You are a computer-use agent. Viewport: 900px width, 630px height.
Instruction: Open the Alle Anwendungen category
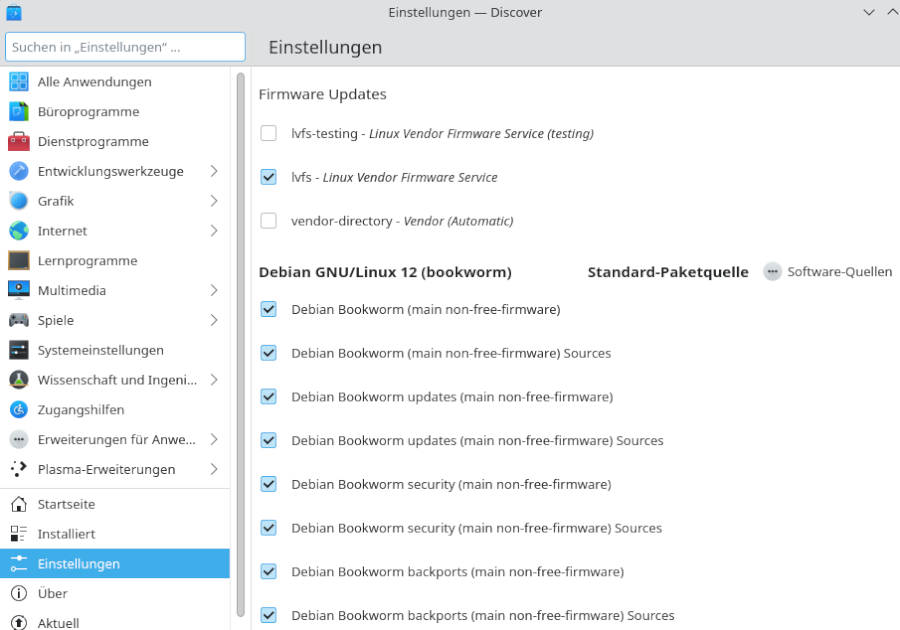tap(115, 81)
